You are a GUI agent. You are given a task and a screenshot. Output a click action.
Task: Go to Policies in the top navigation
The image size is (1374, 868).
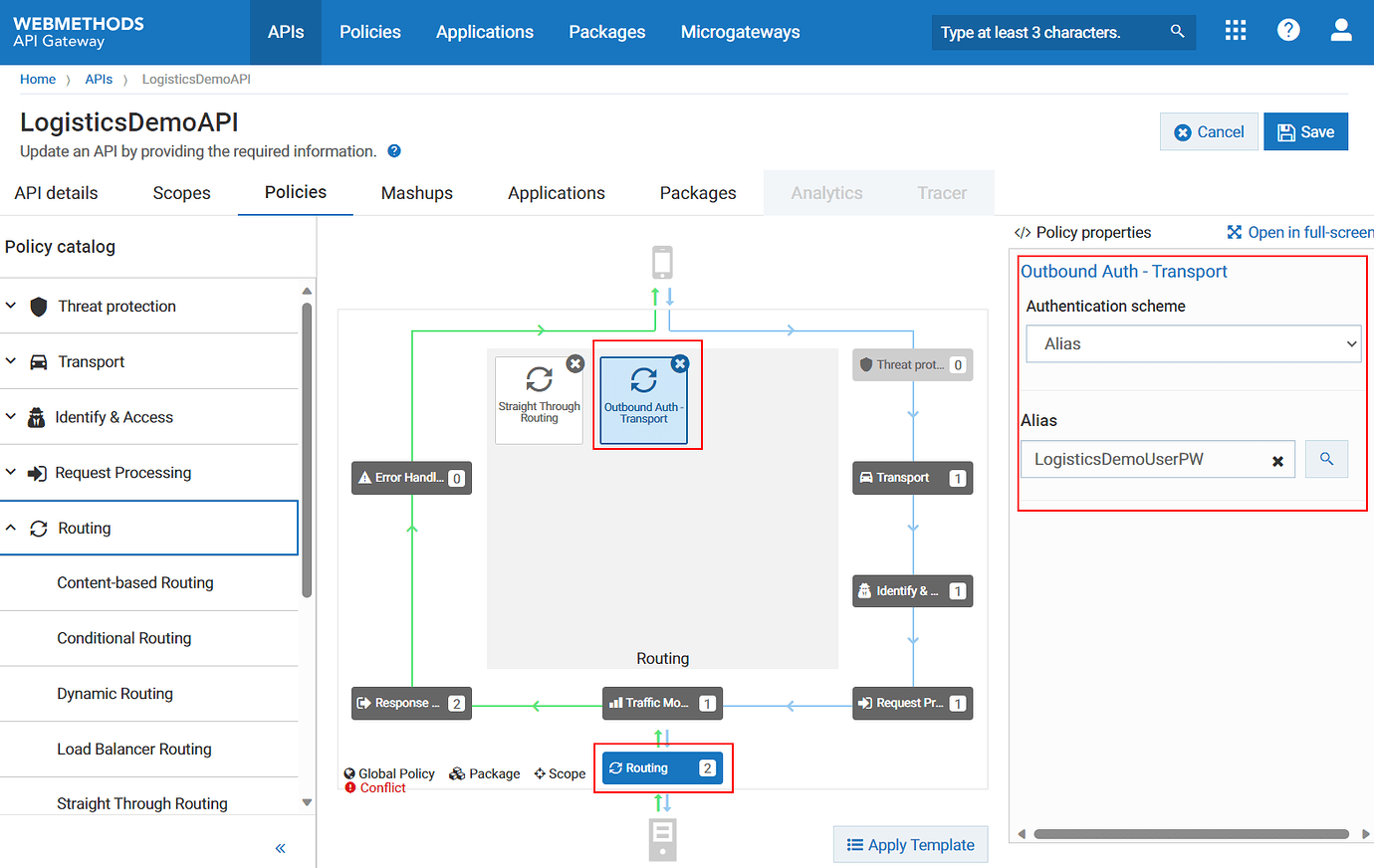[370, 32]
